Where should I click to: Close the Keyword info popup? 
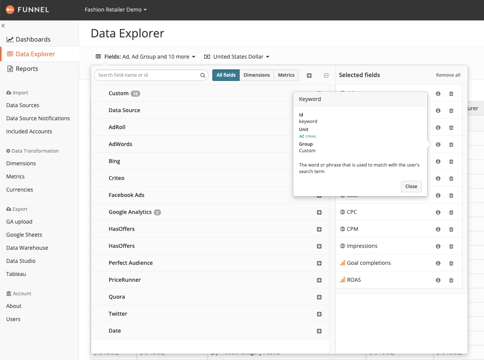click(x=411, y=186)
